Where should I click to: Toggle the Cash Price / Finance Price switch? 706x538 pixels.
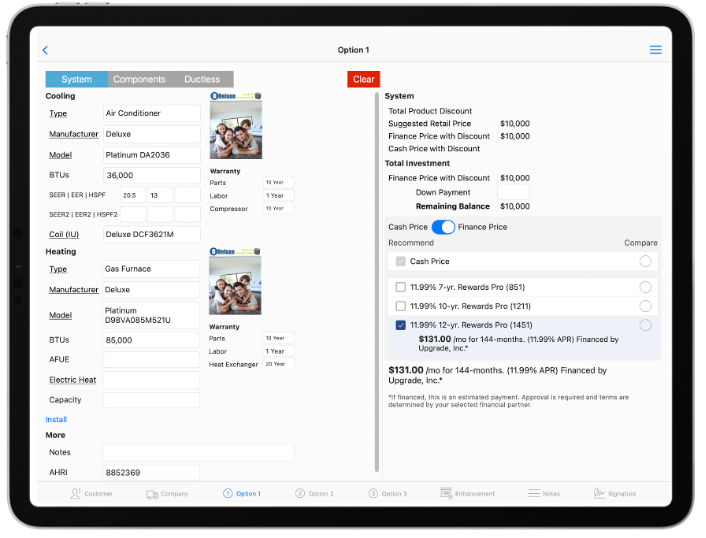[x=443, y=227]
